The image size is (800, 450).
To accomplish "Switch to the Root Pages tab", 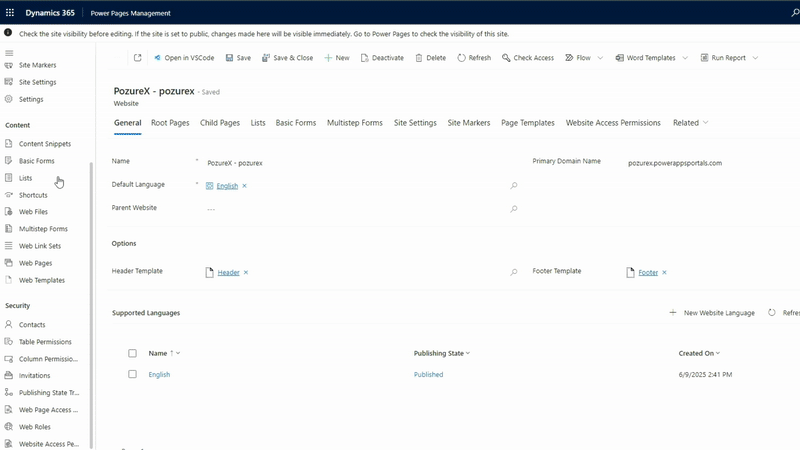I will coord(170,123).
